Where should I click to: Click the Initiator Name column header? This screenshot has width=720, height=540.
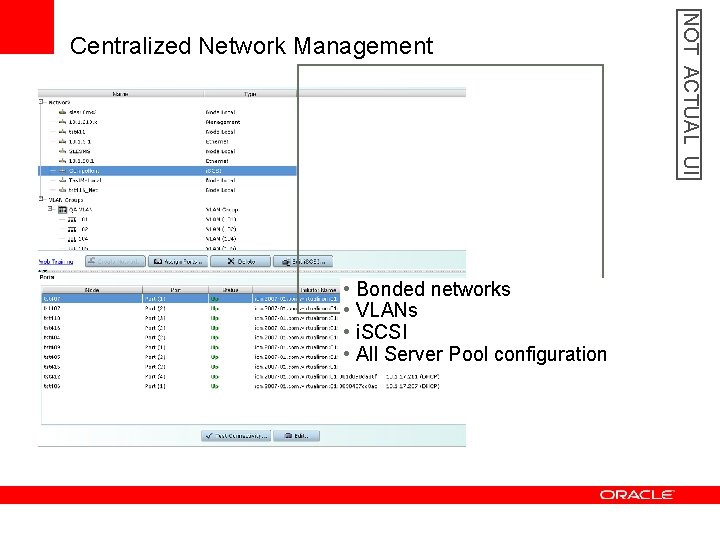click(296, 290)
